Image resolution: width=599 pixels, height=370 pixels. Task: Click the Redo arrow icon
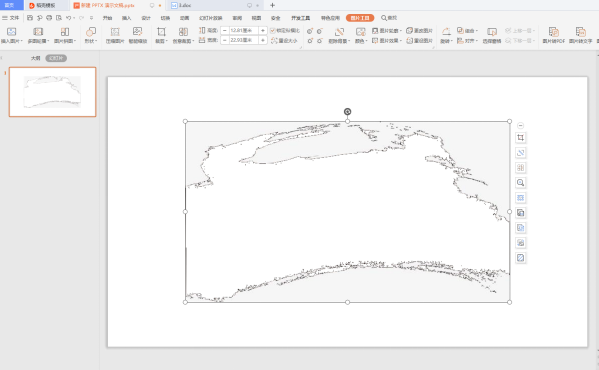click(x=81, y=18)
